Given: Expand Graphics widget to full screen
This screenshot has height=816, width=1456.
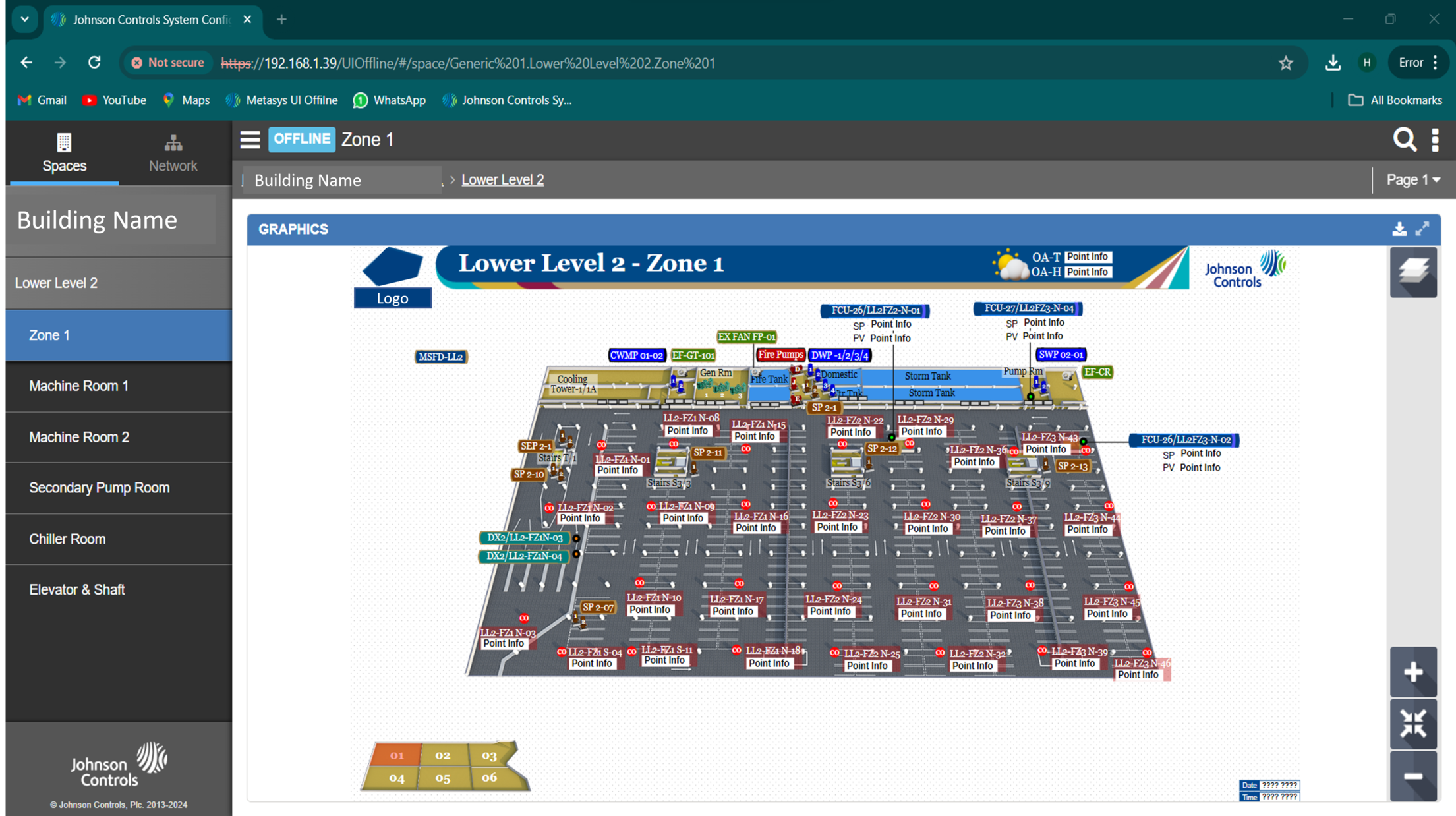Looking at the screenshot, I should pos(1422,229).
